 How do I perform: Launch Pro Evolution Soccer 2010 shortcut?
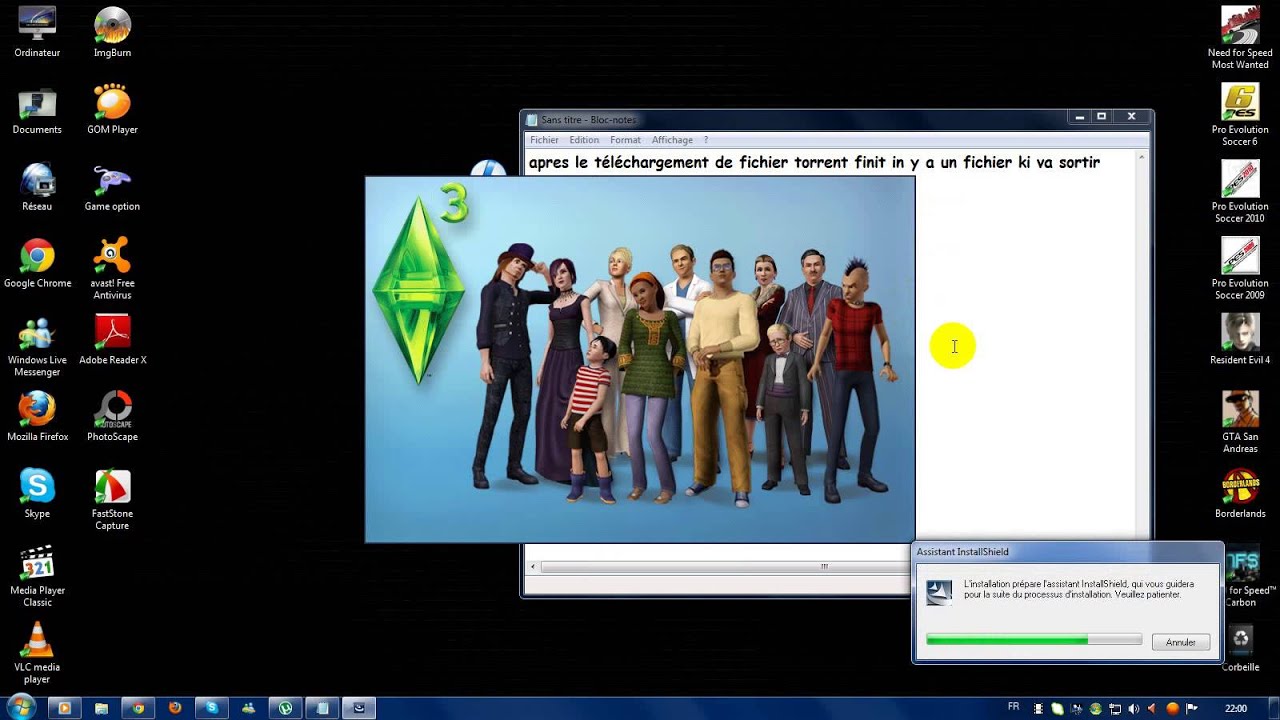(1240, 192)
